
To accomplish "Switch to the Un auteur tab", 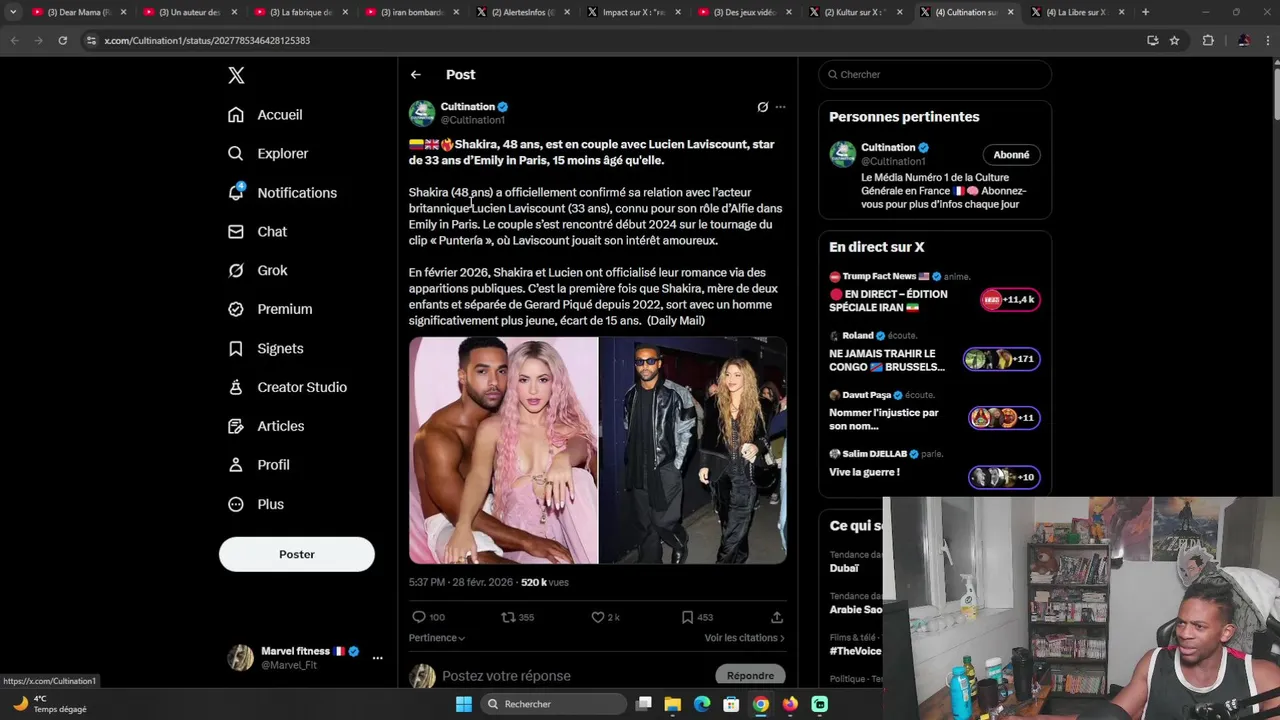I will click(190, 12).
